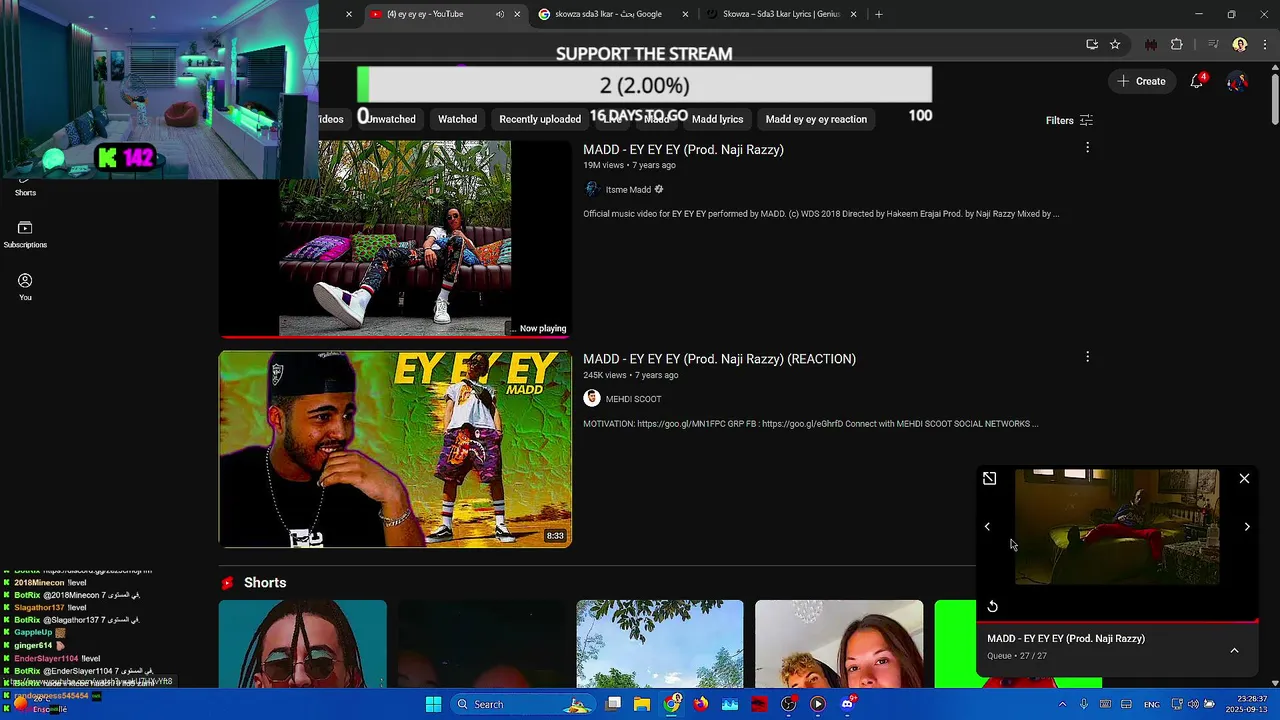Select the Unwatched filter chip
The height and width of the screenshot is (720, 1280).
(390, 119)
